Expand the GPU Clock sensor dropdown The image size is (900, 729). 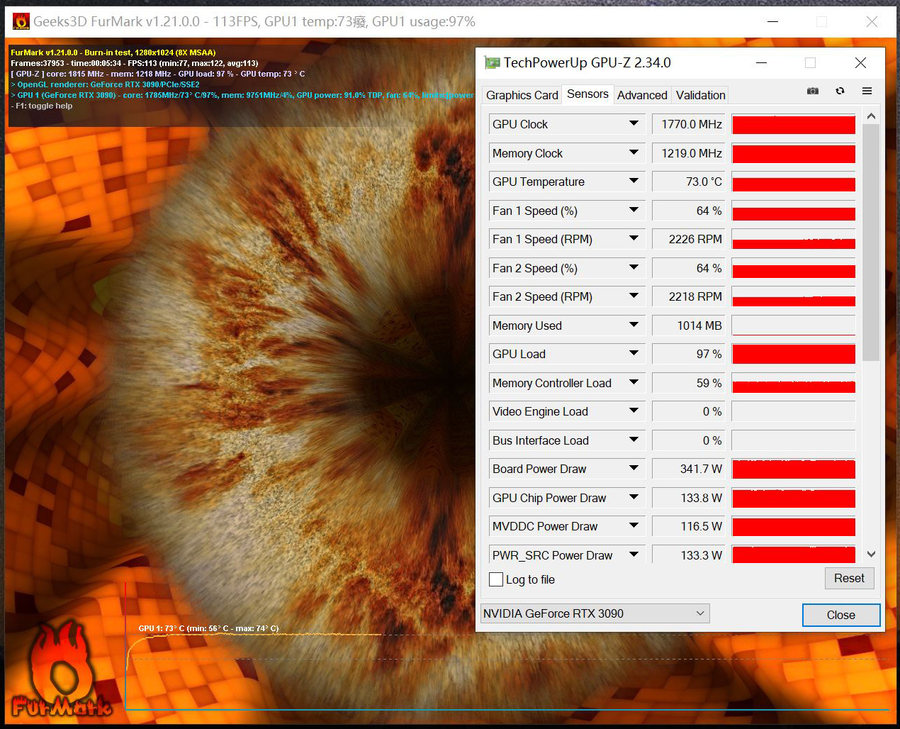(633, 124)
